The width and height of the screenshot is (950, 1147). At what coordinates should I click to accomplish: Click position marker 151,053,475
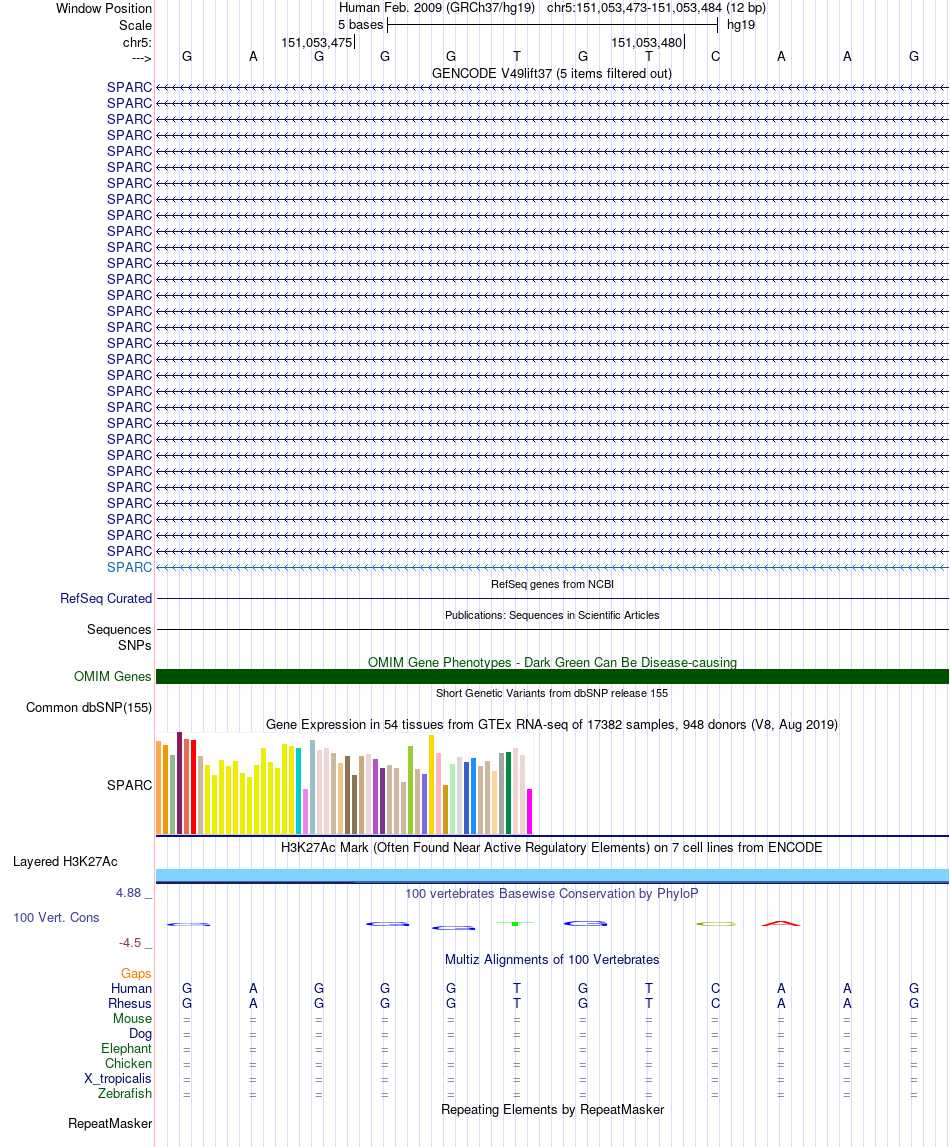pyautogui.click(x=317, y=42)
